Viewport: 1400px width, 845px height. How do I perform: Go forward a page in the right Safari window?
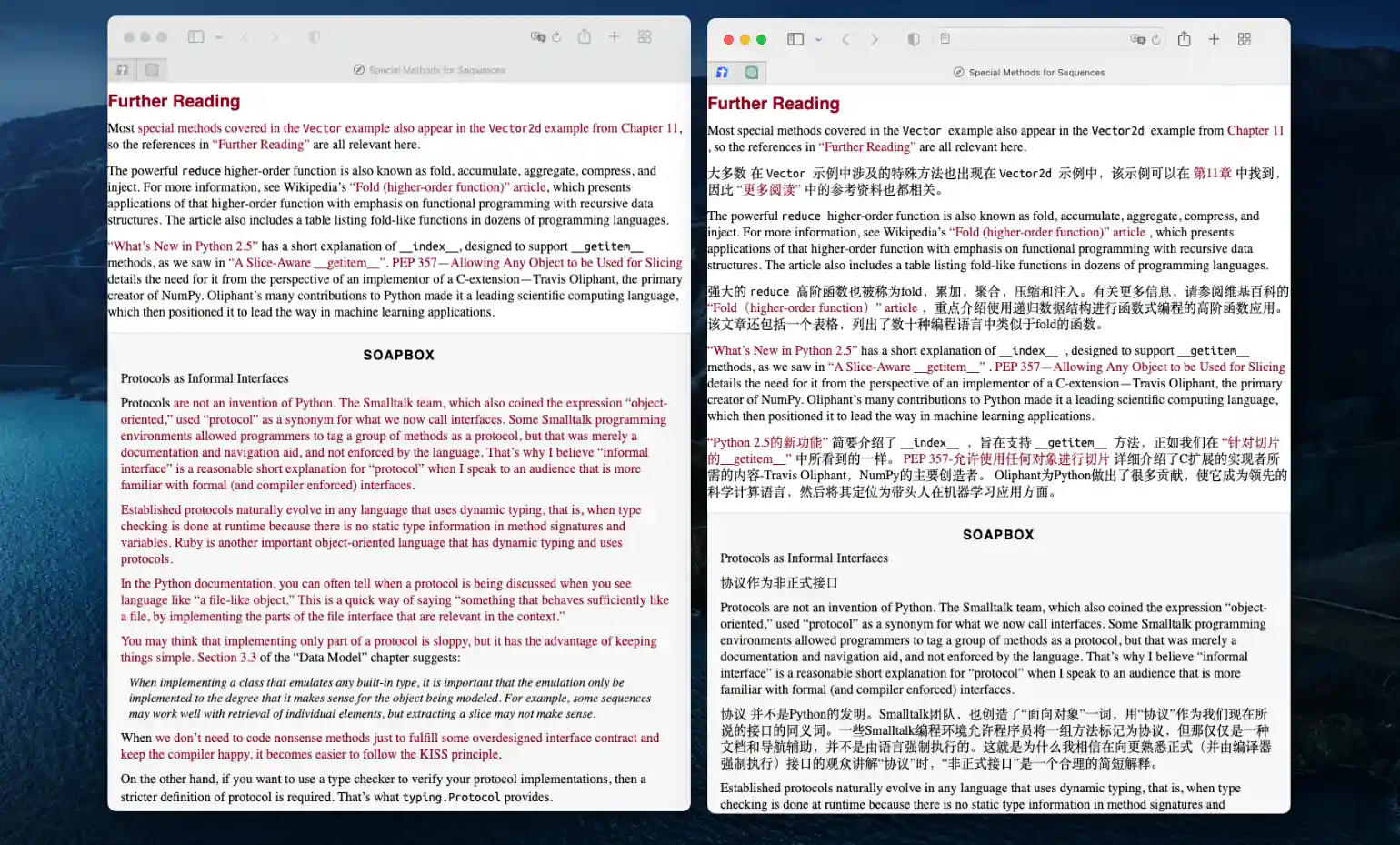coord(875,39)
